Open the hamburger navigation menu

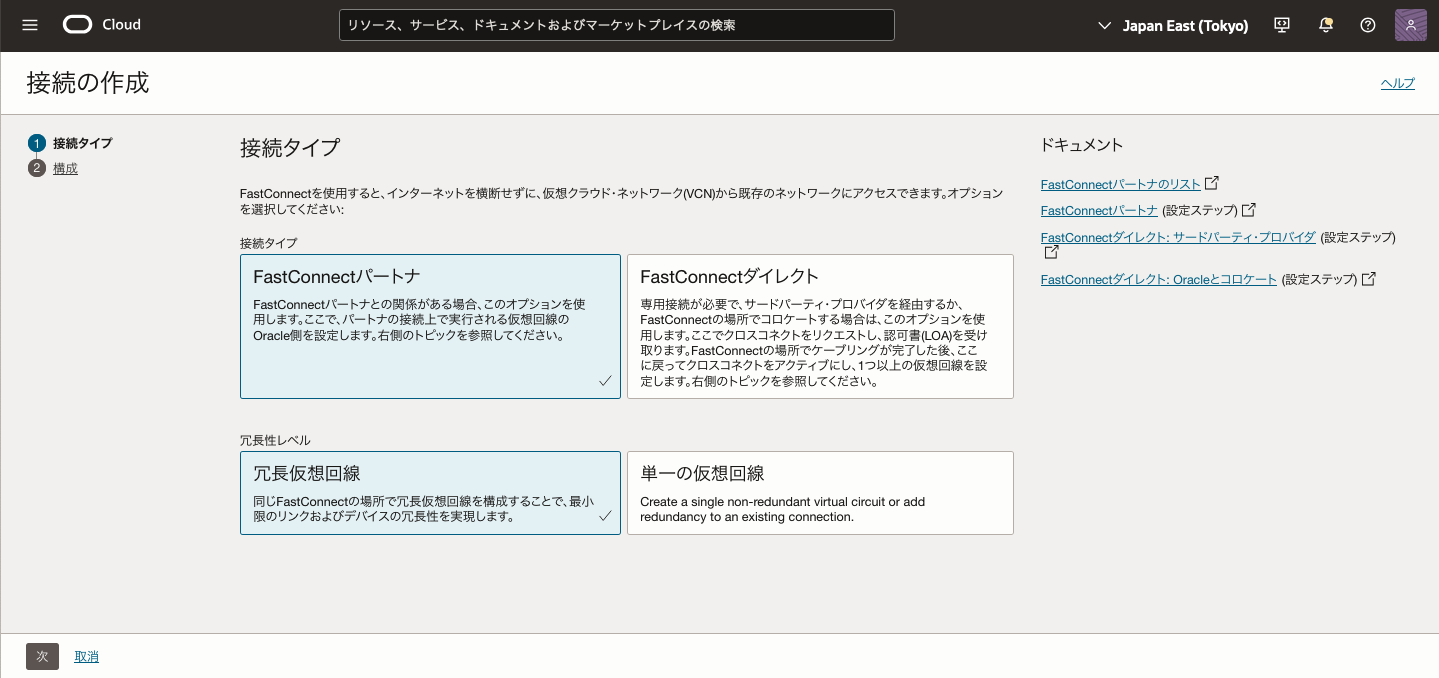[x=30, y=25]
